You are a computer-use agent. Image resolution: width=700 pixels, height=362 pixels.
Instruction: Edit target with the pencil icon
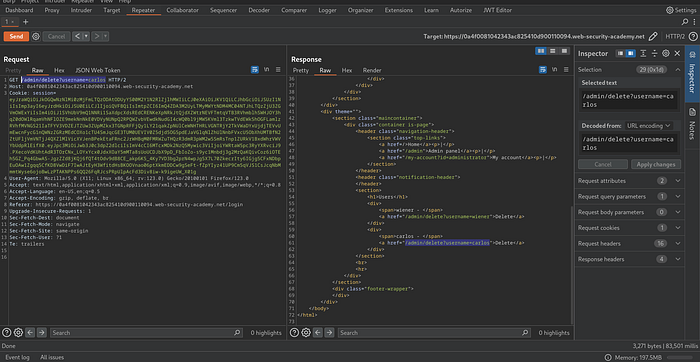click(653, 37)
